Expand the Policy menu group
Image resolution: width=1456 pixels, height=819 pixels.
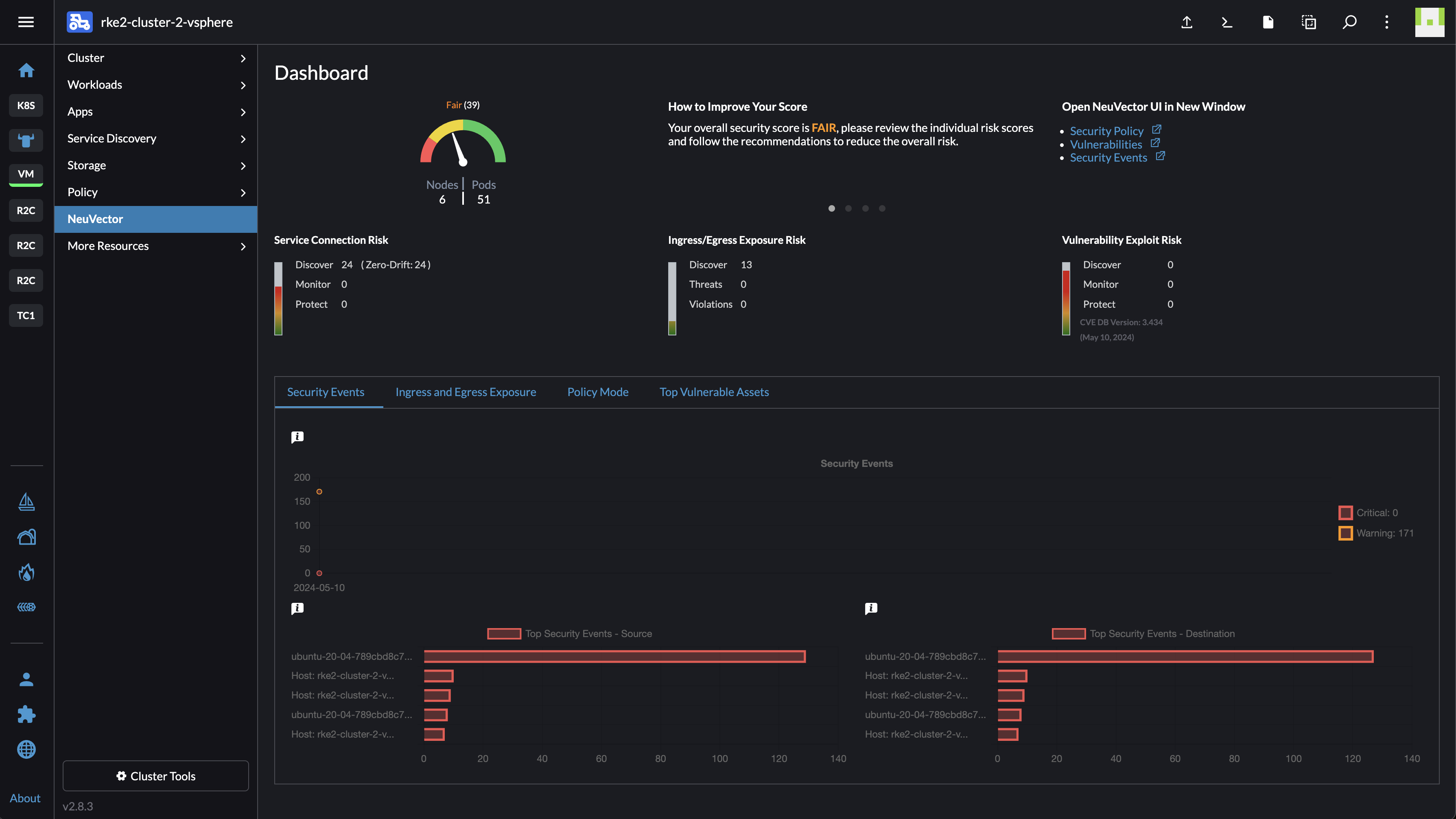click(156, 192)
